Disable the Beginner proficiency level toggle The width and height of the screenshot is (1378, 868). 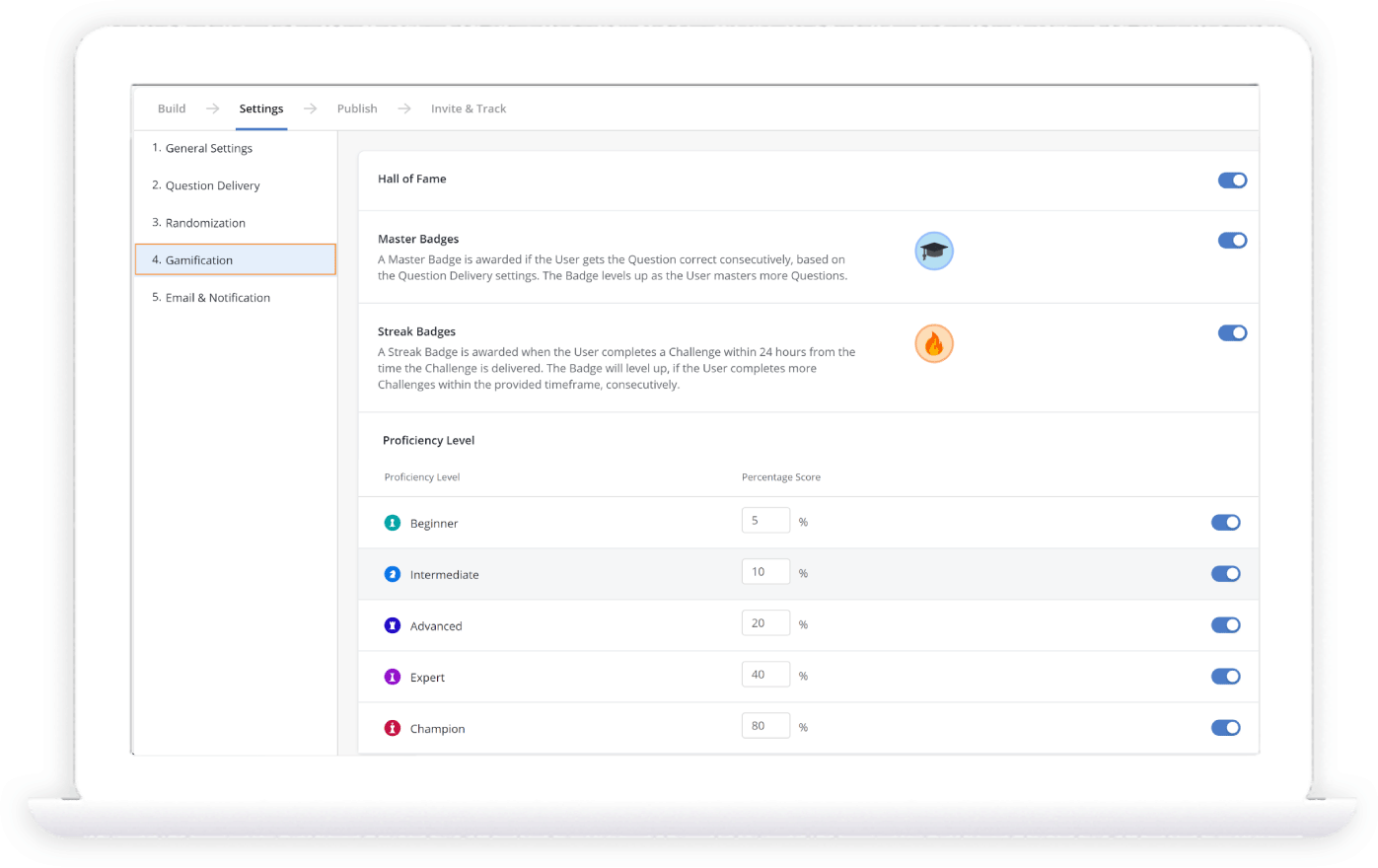point(1225,523)
